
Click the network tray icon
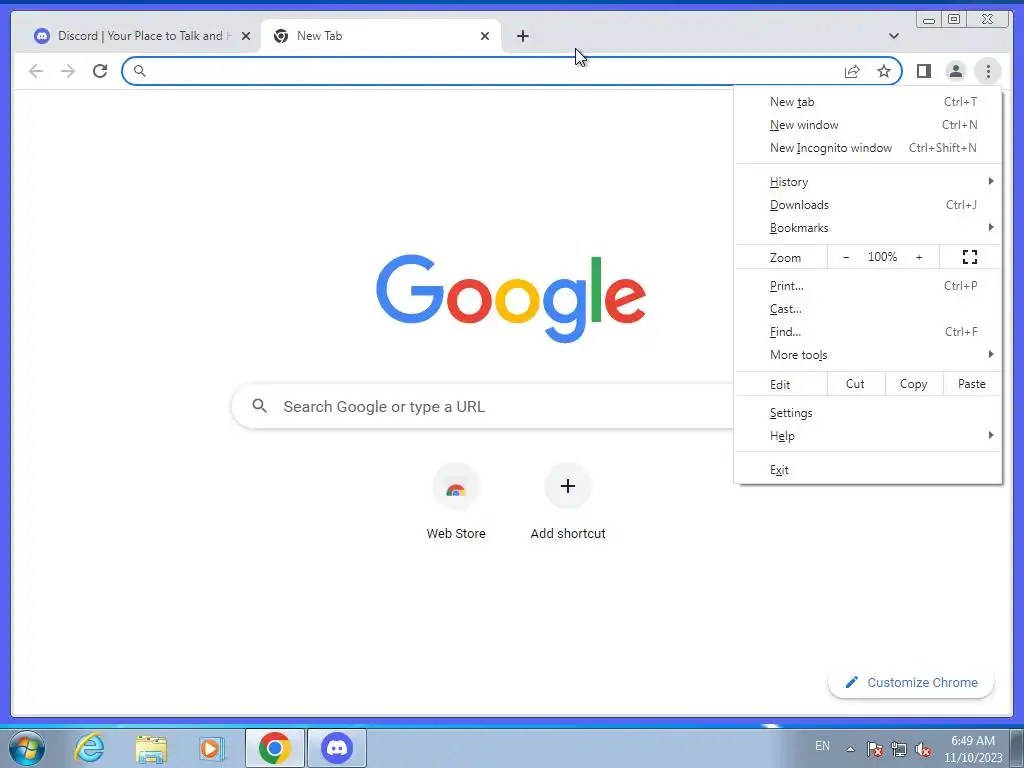point(899,749)
